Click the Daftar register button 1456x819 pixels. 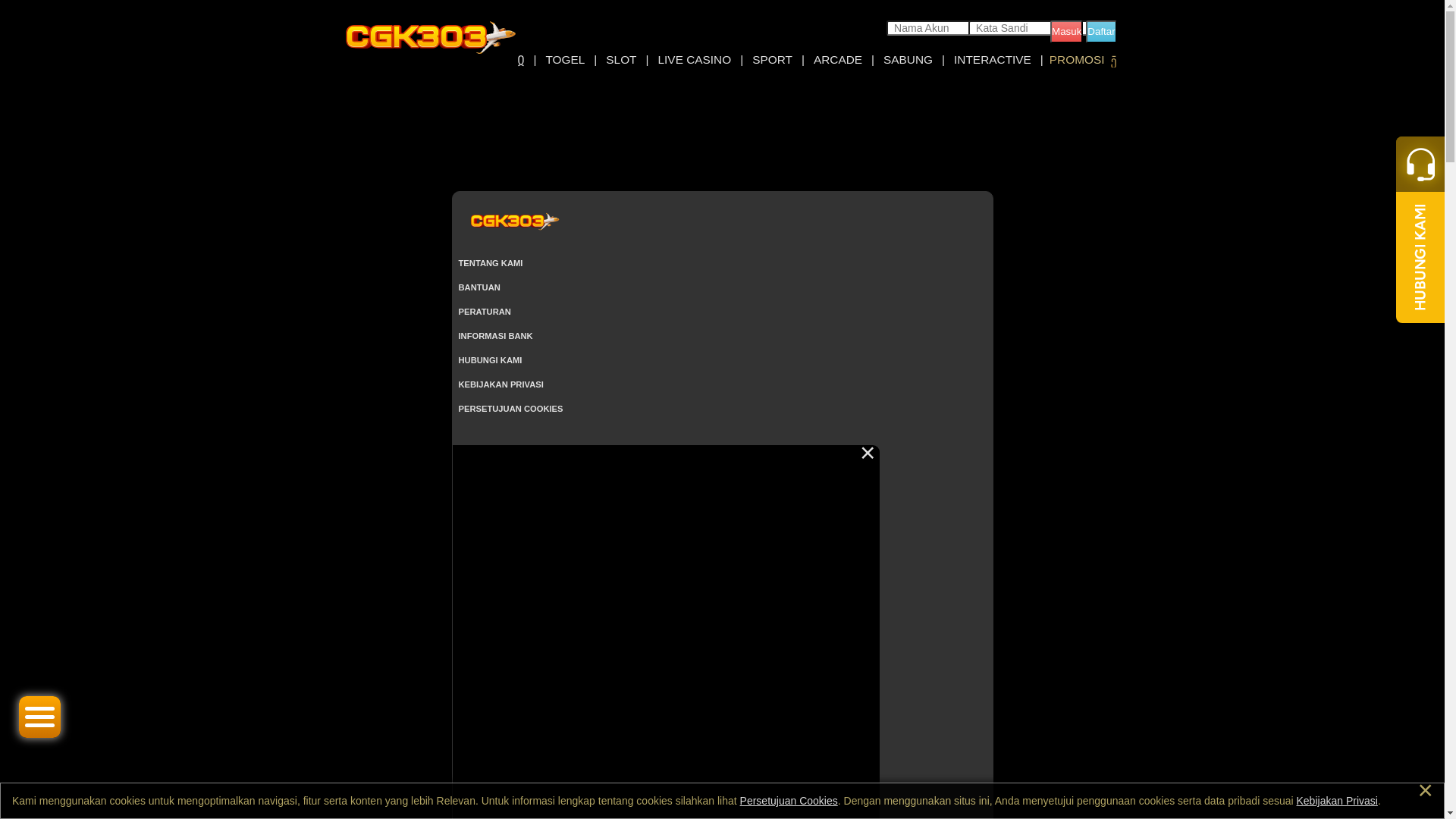pyautogui.click(x=1101, y=31)
